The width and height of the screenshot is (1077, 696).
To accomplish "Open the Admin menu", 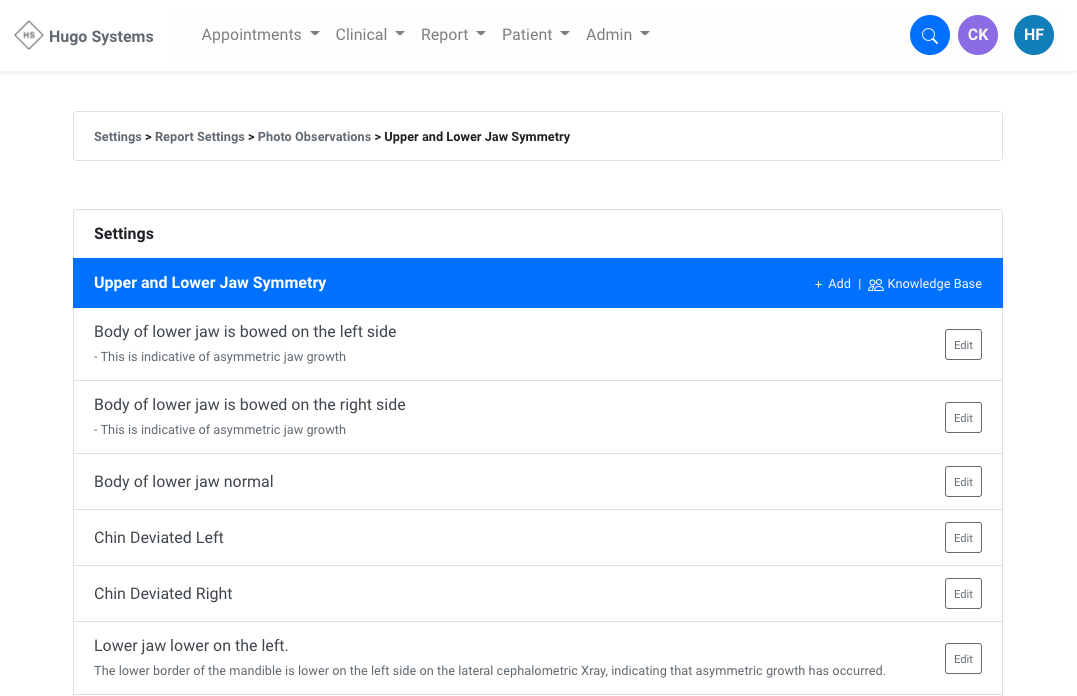I will 617,35.
